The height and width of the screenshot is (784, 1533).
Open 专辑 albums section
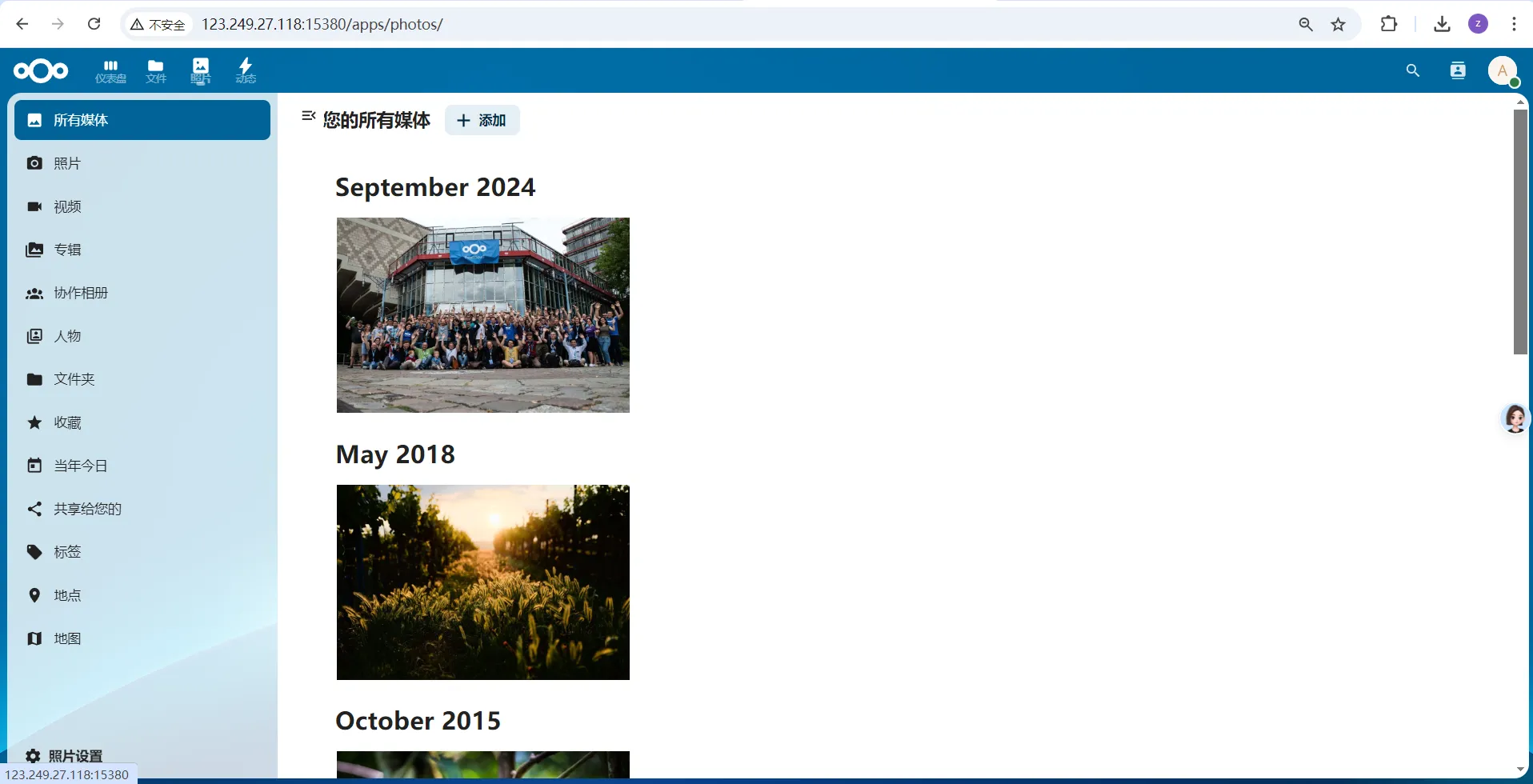coord(142,250)
